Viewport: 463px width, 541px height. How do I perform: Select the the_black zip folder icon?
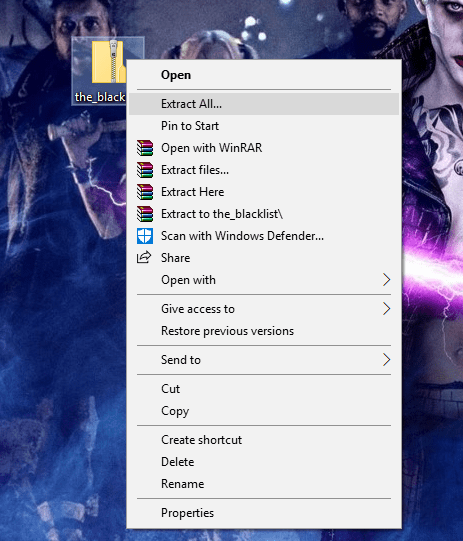109,62
